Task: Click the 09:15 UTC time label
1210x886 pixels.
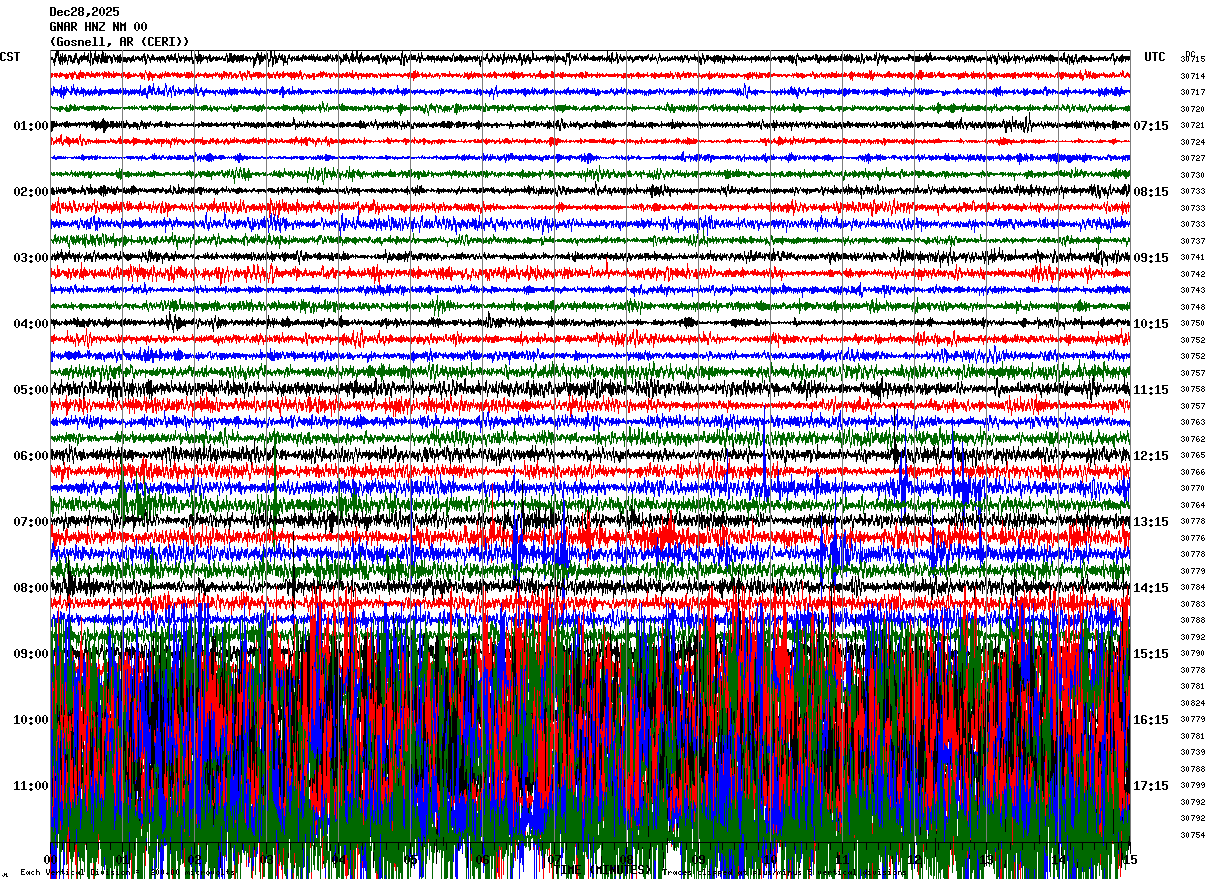Action: click(1151, 258)
